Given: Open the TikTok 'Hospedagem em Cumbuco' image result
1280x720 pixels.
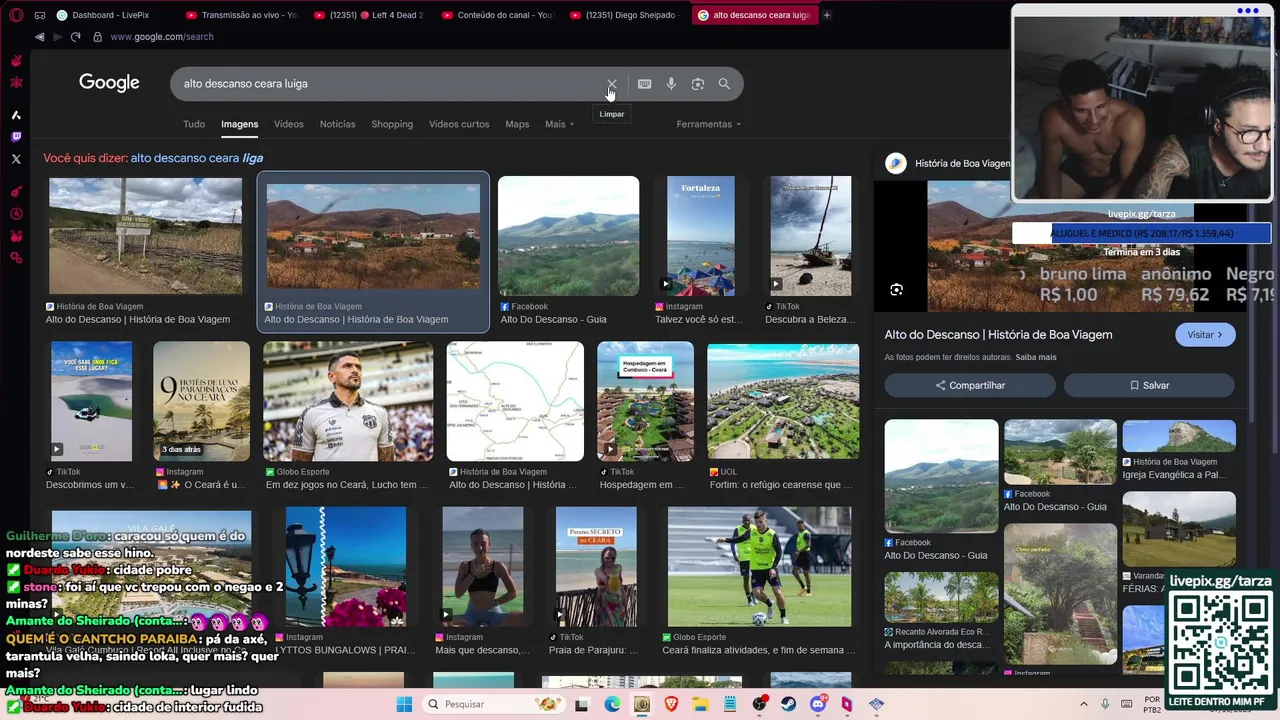Looking at the screenshot, I should click(x=645, y=401).
